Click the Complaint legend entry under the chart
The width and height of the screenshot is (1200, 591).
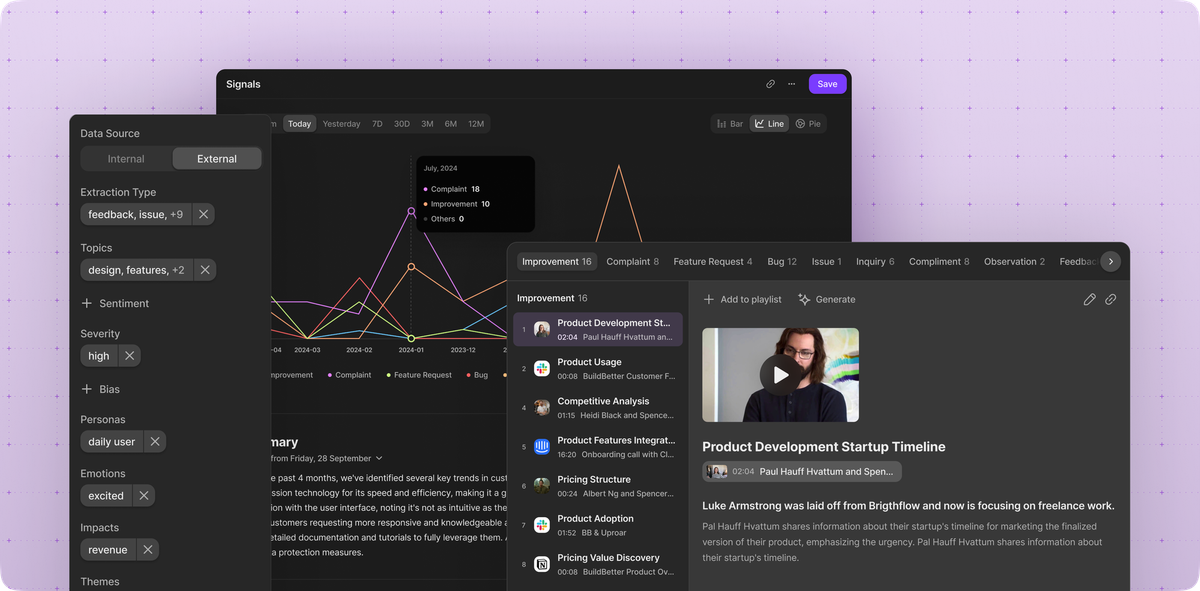[350, 375]
